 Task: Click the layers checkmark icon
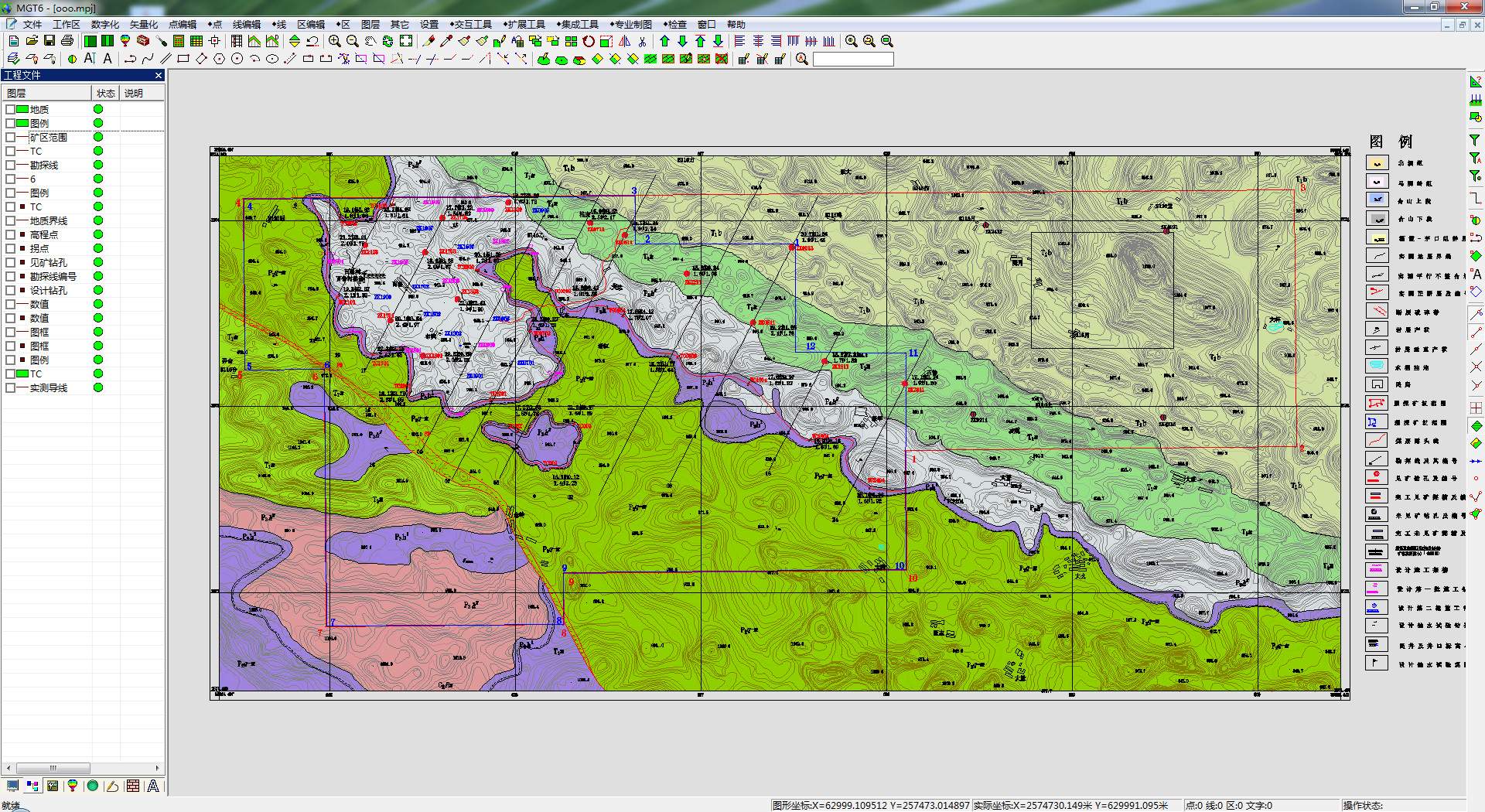pyautogui.click(x=13, y=59)
